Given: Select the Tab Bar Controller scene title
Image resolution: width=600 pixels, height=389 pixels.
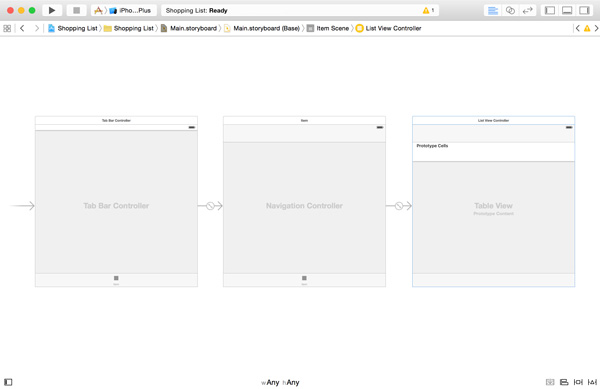Looking at the screenshot, I should pyautogui.click(x=116, y=120).
